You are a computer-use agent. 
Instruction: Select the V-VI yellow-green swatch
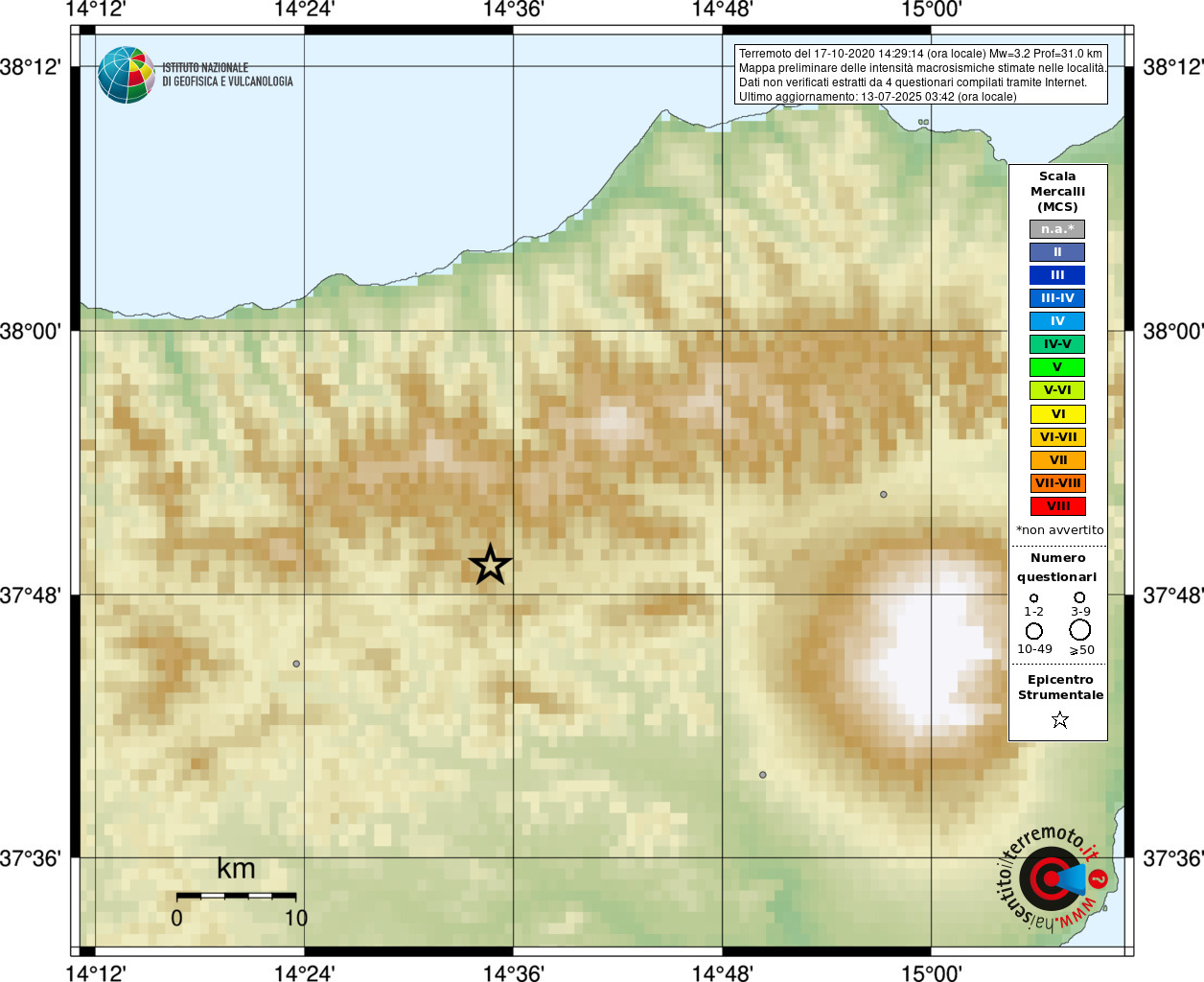coord(1057,390)
